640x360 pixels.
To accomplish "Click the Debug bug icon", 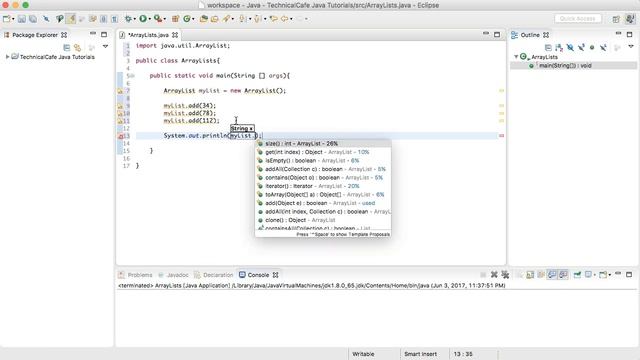I will 128,19.
